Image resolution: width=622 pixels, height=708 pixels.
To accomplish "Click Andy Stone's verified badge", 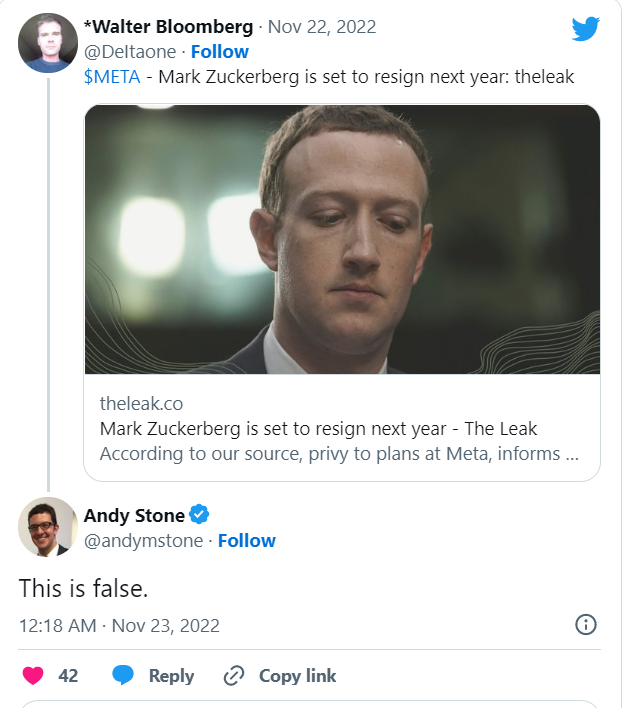I will click(x=199, y=515).
